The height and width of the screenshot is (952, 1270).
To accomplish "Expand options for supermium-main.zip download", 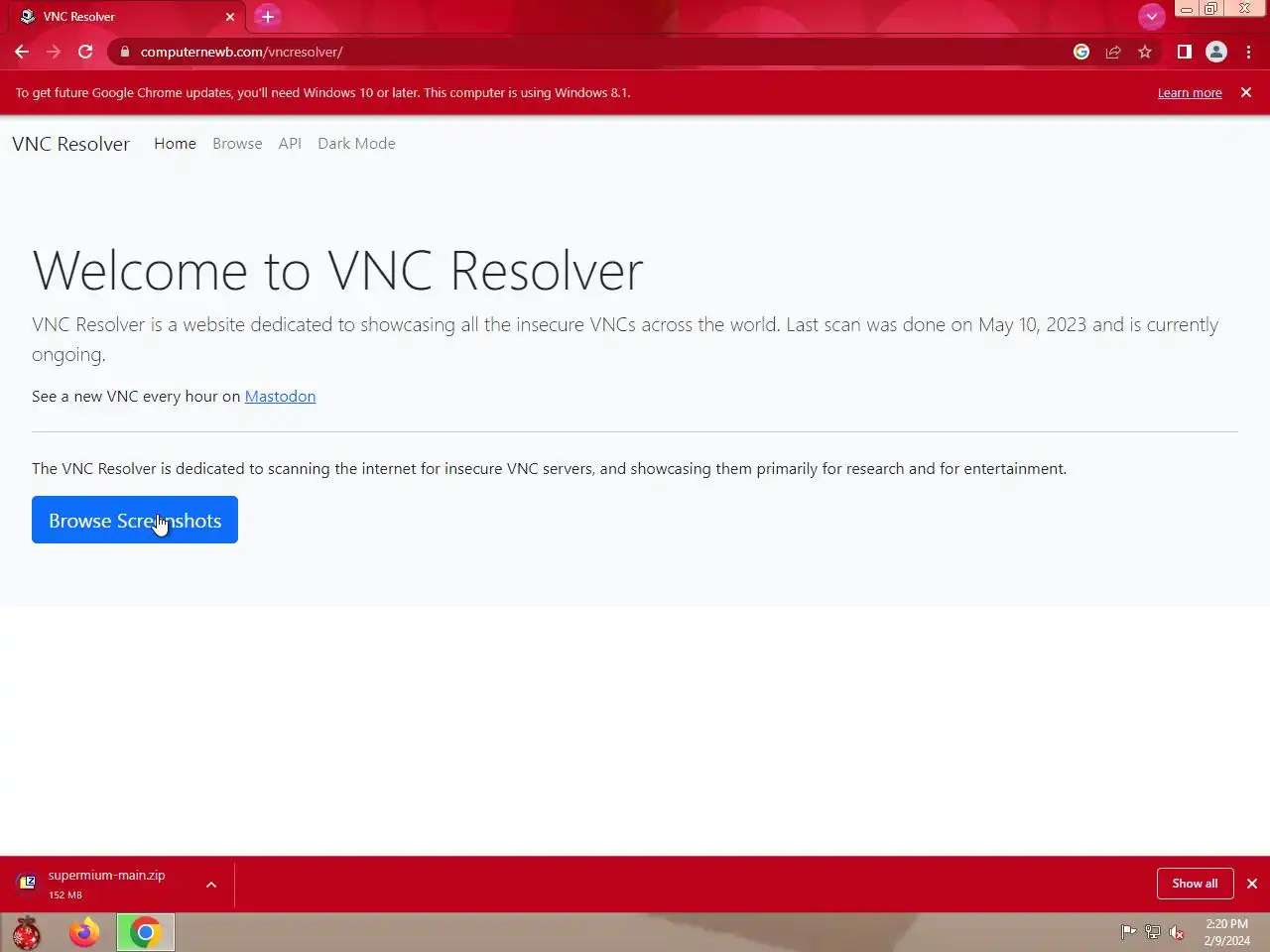I will (211, 884).
